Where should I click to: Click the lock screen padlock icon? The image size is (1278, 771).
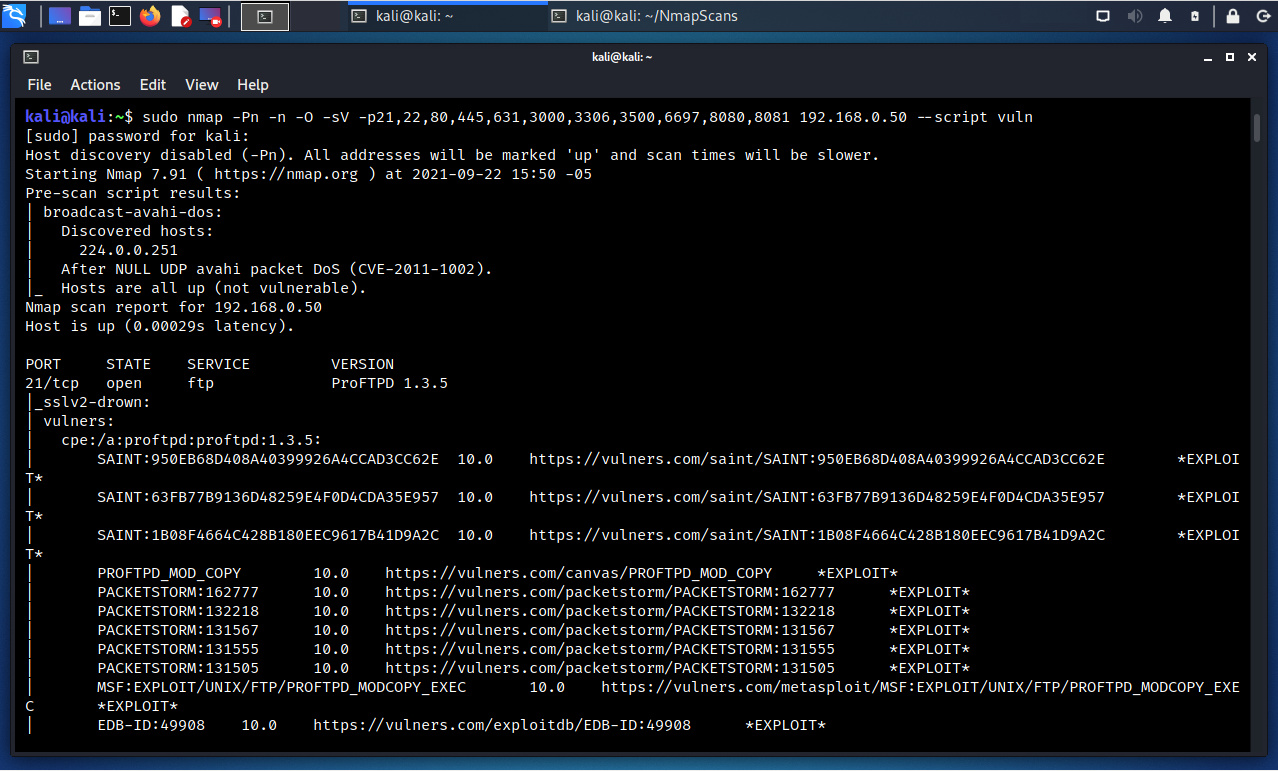[x=1233, y=16]
